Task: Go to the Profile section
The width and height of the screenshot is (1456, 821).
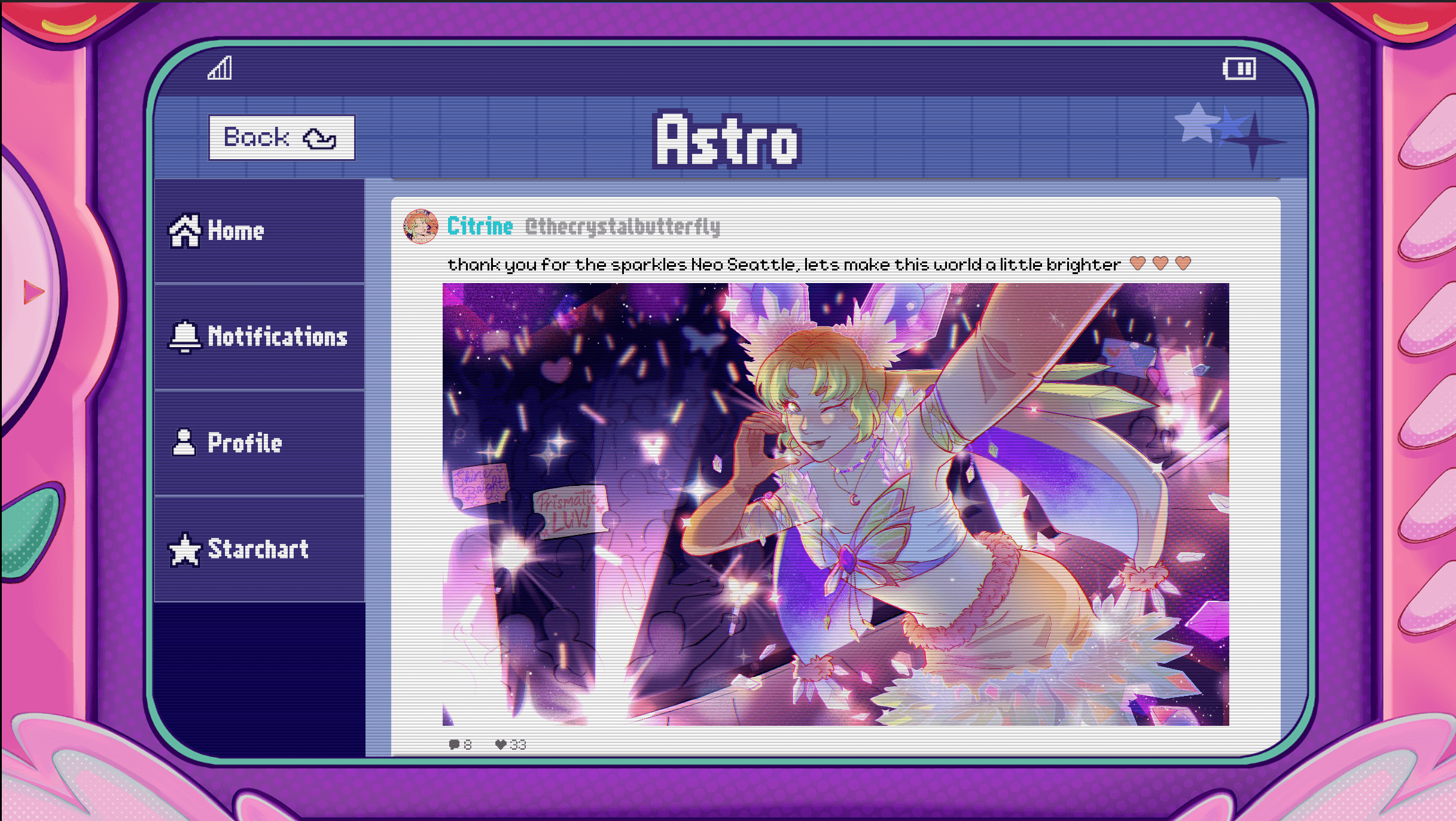Action: click(260, 443)
